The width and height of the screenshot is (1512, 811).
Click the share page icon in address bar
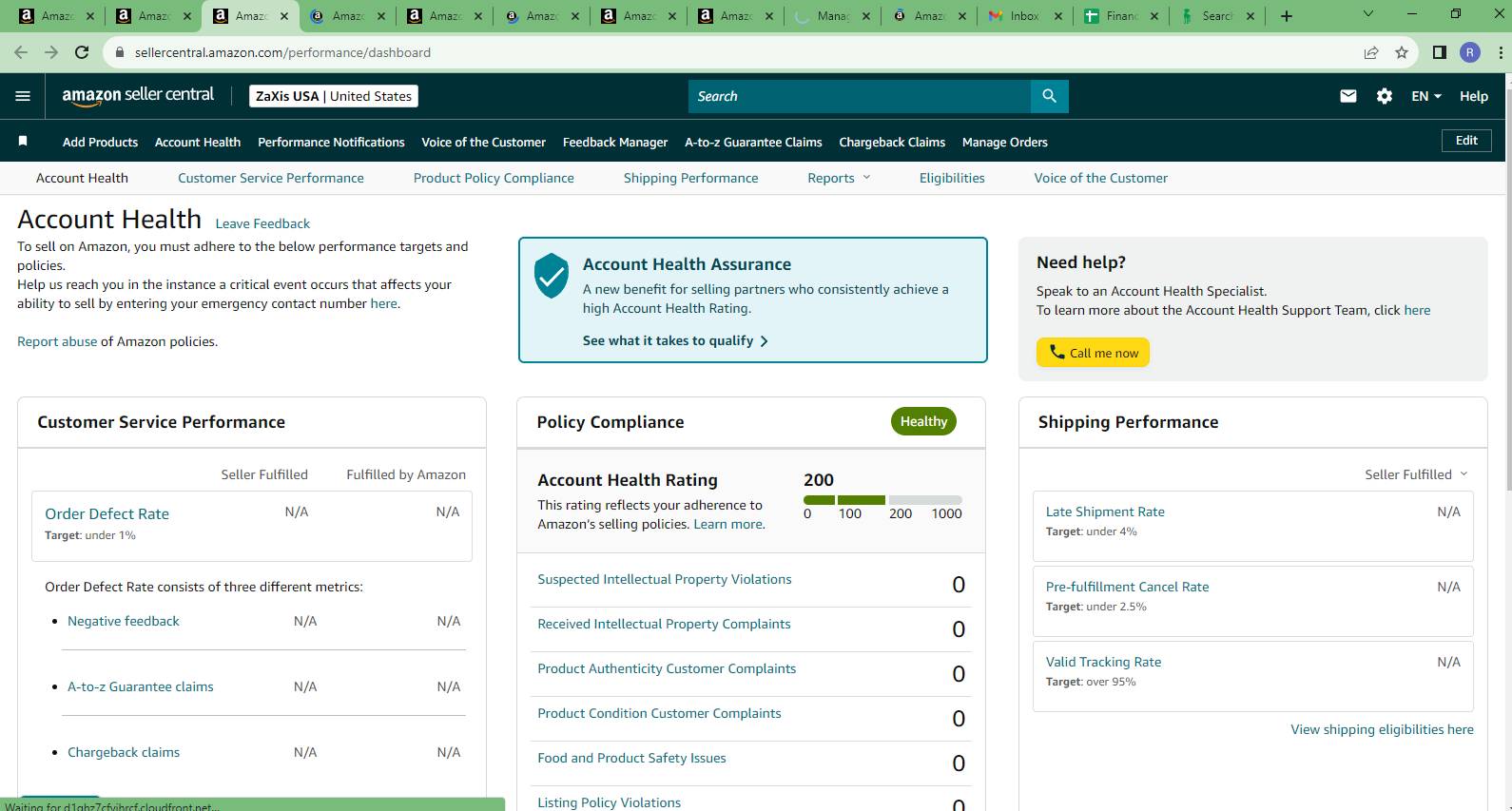[x=1371, y=52]
